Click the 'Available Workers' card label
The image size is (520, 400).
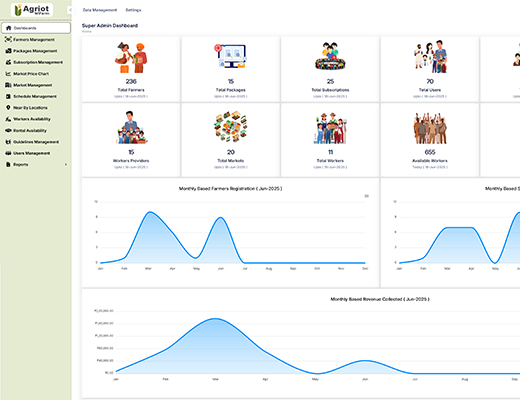tap(430, 161)
